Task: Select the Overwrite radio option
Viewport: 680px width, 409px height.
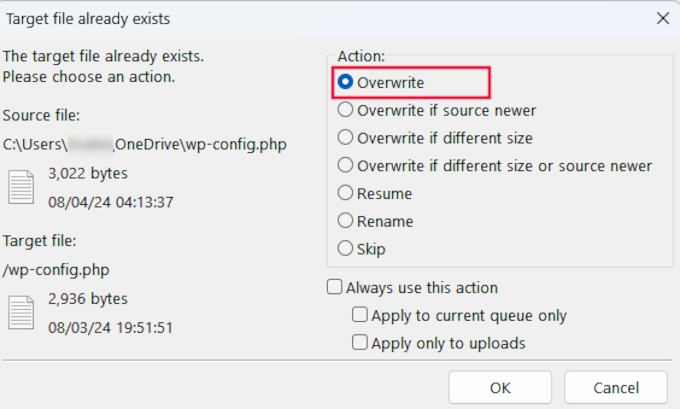Action: (346, 82)
